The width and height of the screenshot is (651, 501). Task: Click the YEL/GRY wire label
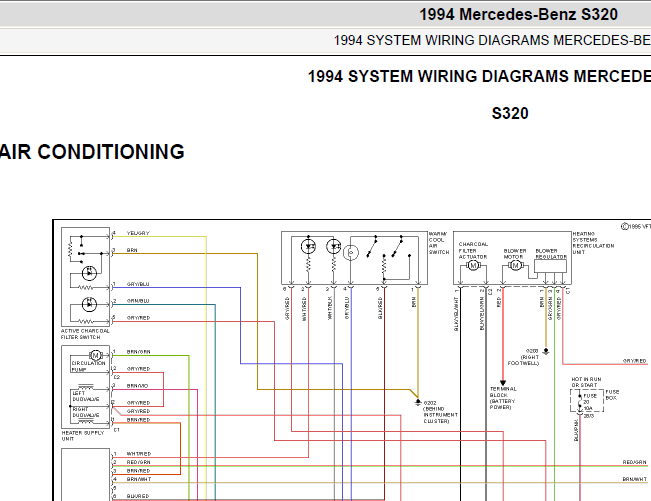[x=138, y=233]
